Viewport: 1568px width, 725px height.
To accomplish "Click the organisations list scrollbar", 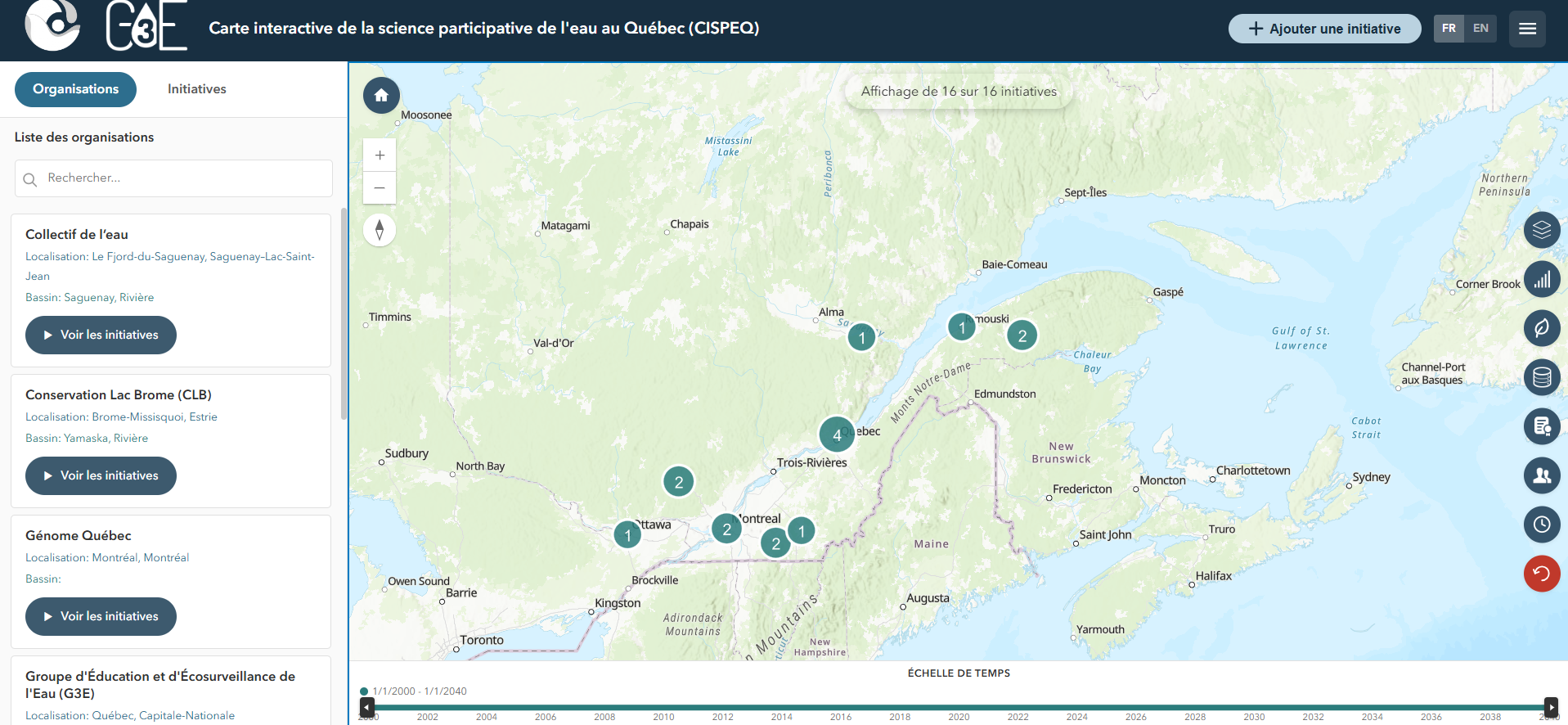I will point(344,315).
